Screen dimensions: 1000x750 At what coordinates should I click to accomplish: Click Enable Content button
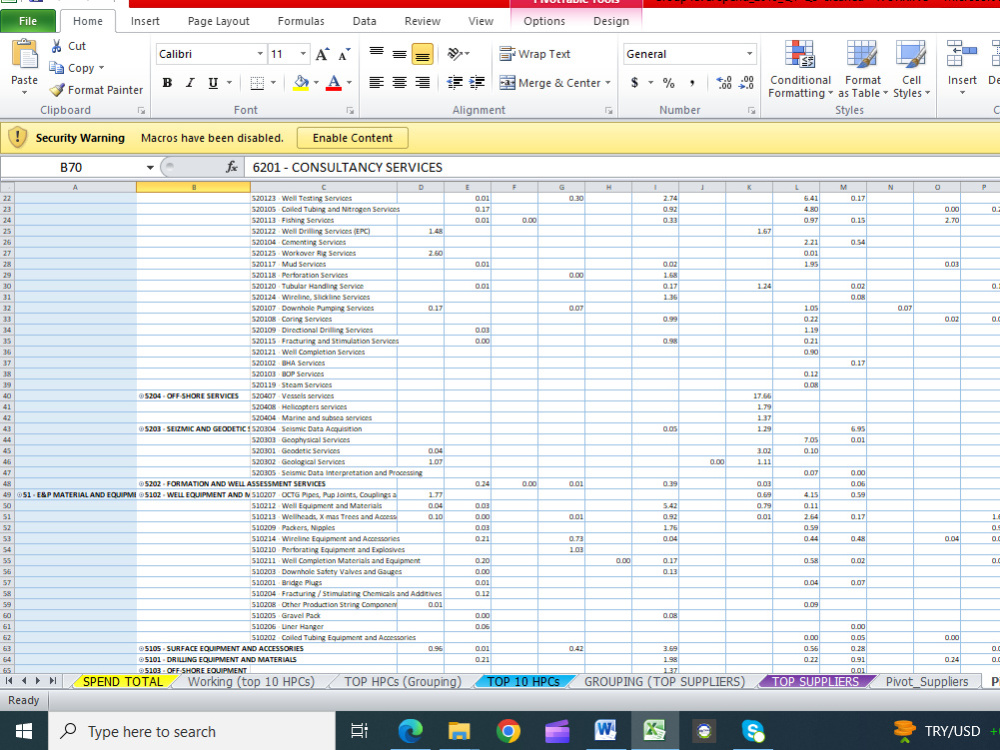(x=353, y=138)
